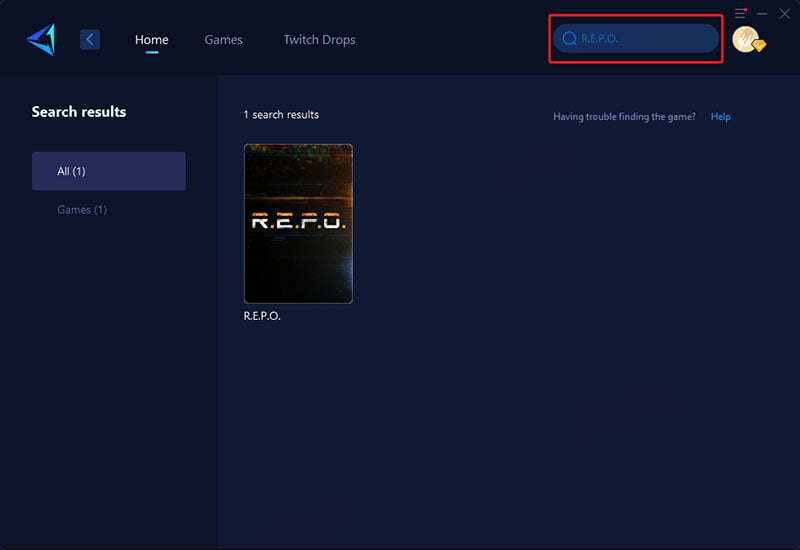The image size is (800, 550).
Task: Click the GearUP Booster logo
Action: (x=41, y=39)
